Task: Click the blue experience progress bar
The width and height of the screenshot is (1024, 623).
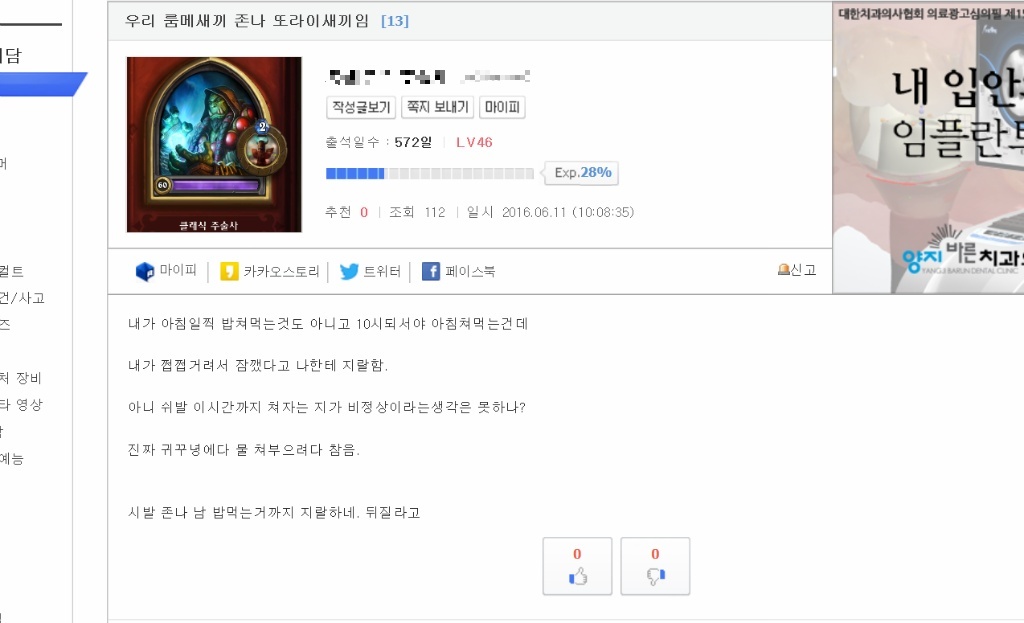Action: click(430, 173)
